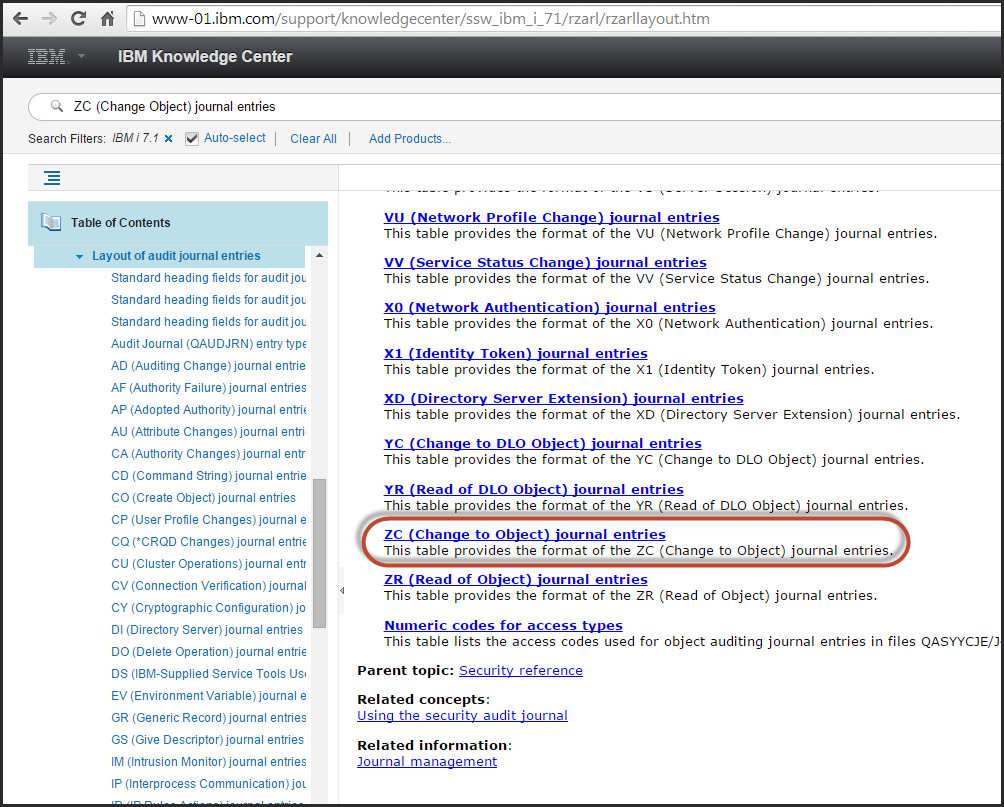Open CA (Authority Changes) journal entries
This screenshot has width=1004, height=807.
208,453
